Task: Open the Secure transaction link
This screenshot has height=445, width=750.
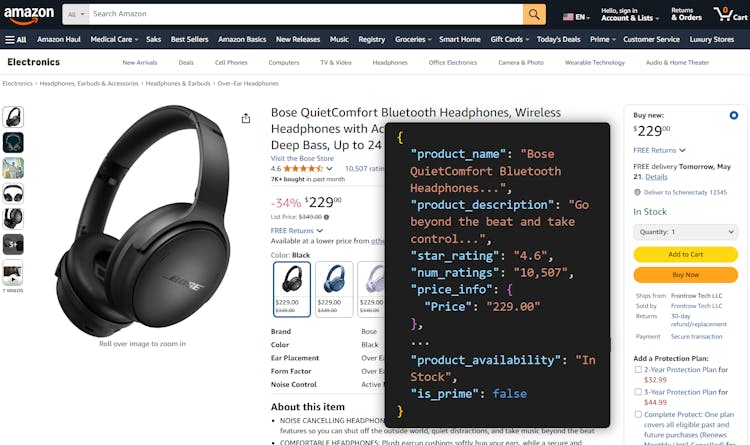Action: (696, 337)
